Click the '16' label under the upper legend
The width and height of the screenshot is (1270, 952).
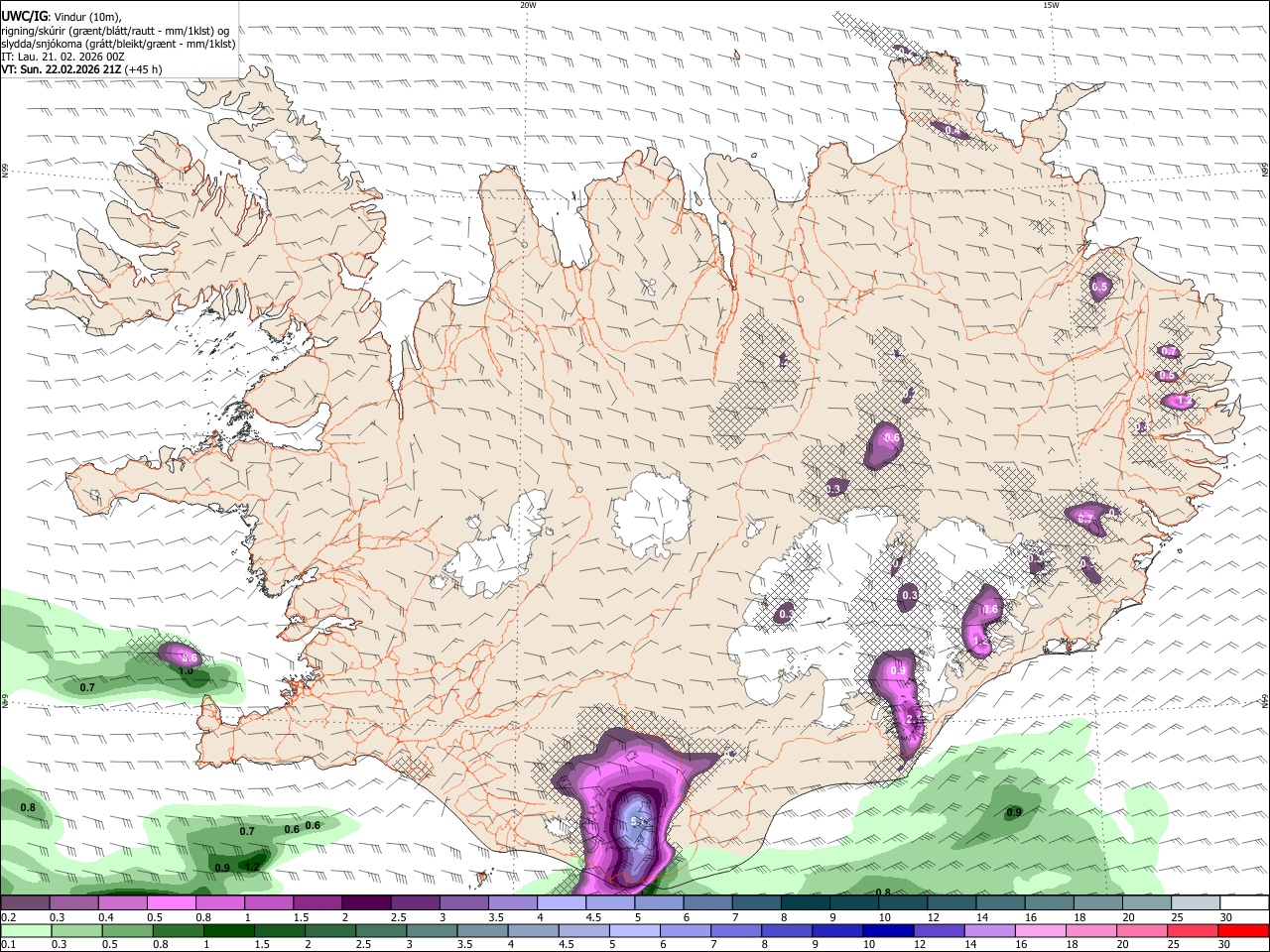pos(1032,918)
